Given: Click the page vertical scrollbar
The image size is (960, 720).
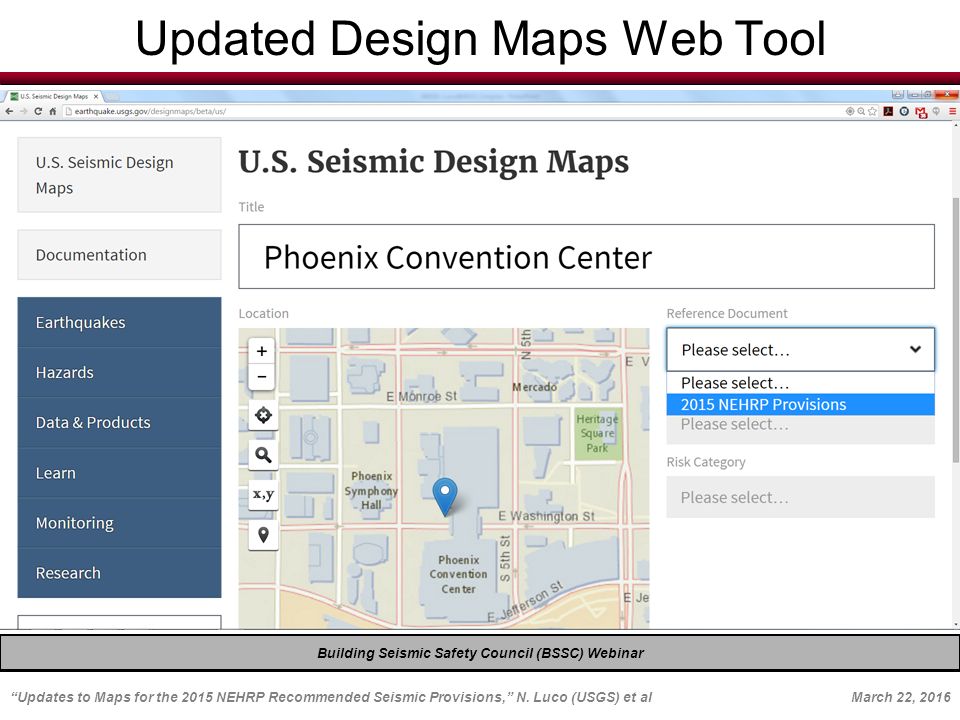Looking at the screenshot, I should coord(956,331).
